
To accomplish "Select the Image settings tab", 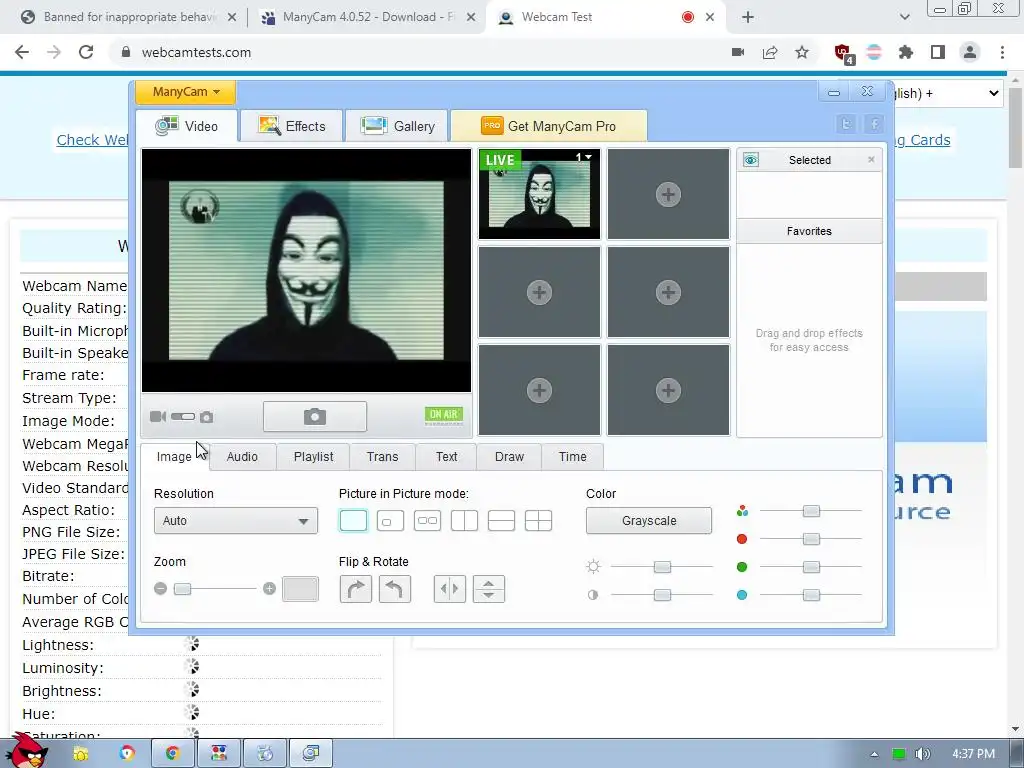I will coord(174,456).
